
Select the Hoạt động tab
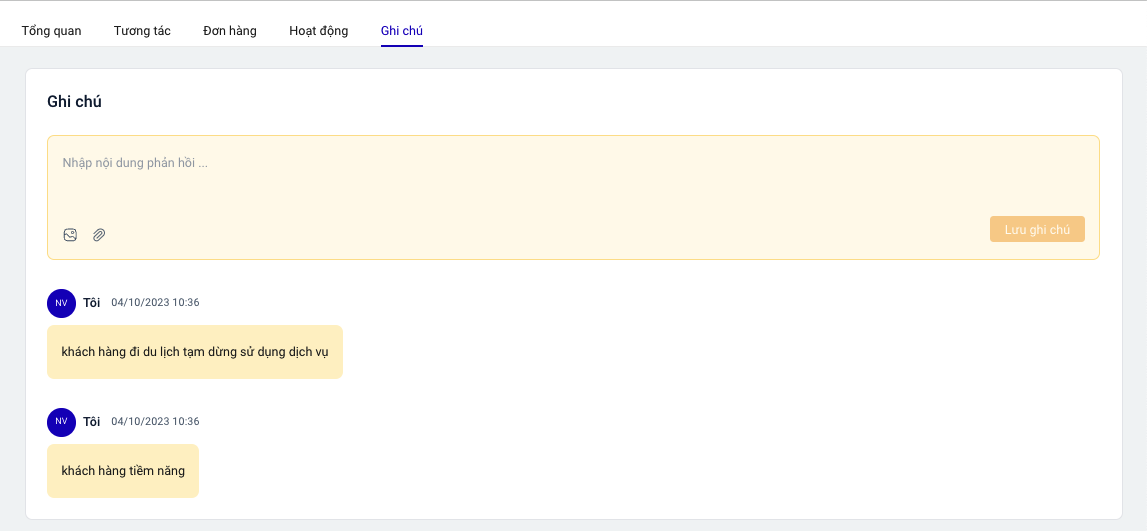pos(319,31)
